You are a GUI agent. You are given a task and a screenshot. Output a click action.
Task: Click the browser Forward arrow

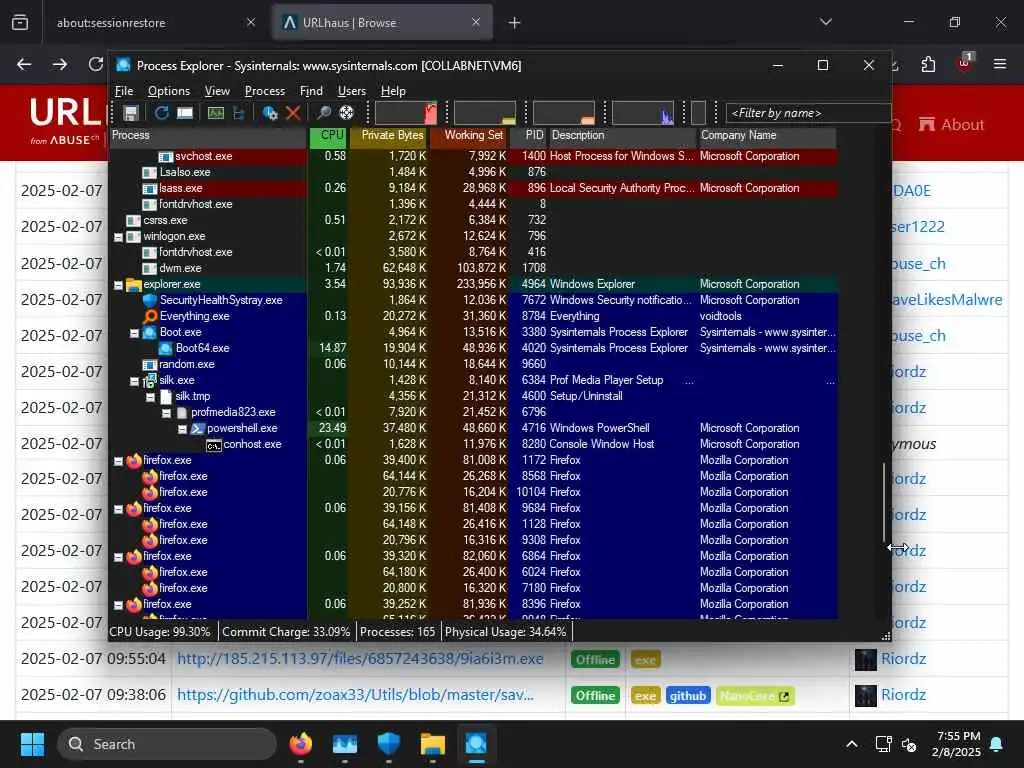click(x=59, y=64)
